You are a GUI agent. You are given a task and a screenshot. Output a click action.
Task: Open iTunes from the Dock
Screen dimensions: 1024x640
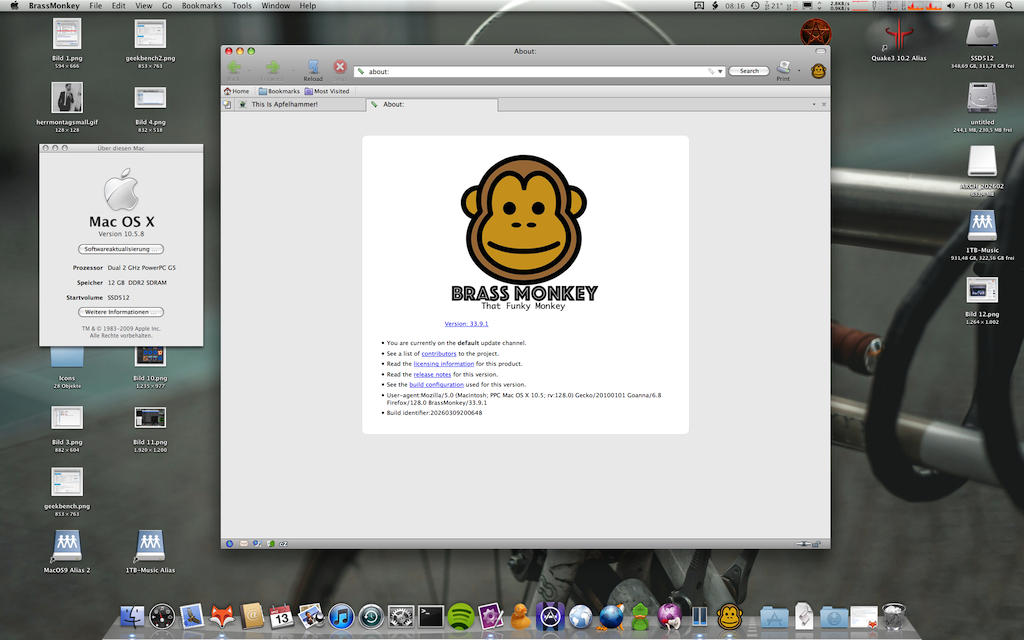click(x=341, y=617)
